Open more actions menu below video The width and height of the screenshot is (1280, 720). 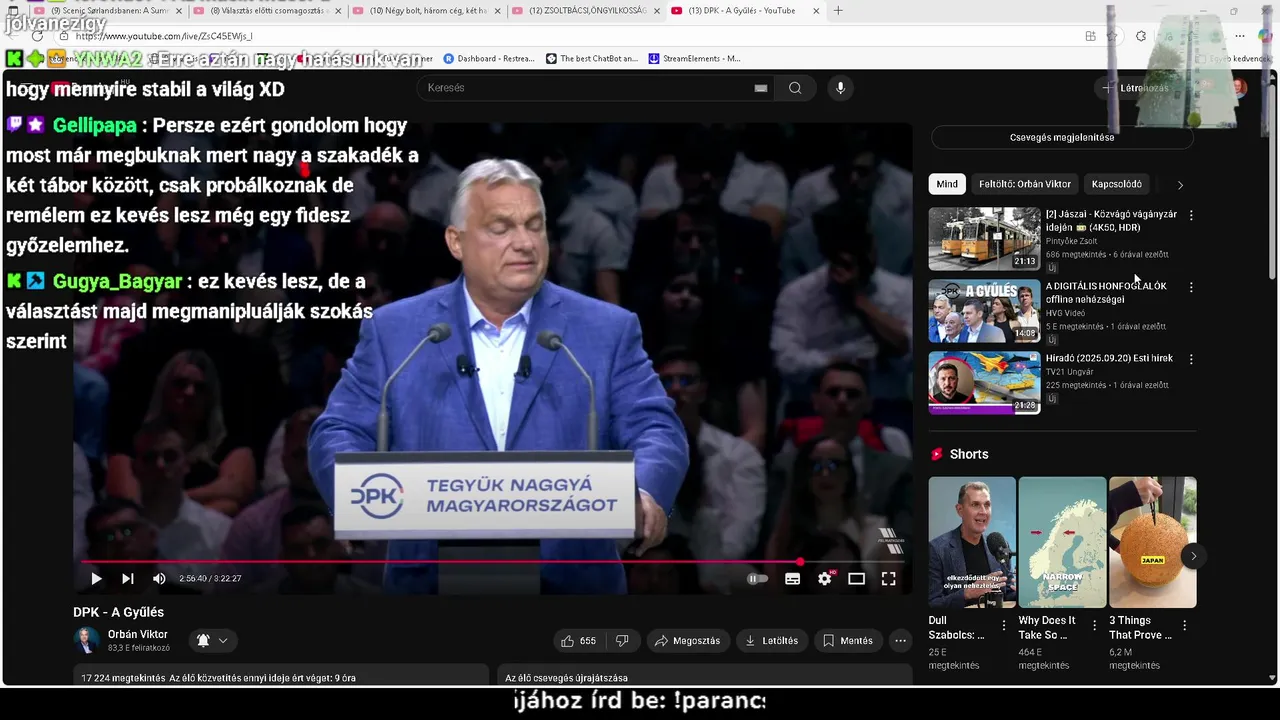pos(901,641)
